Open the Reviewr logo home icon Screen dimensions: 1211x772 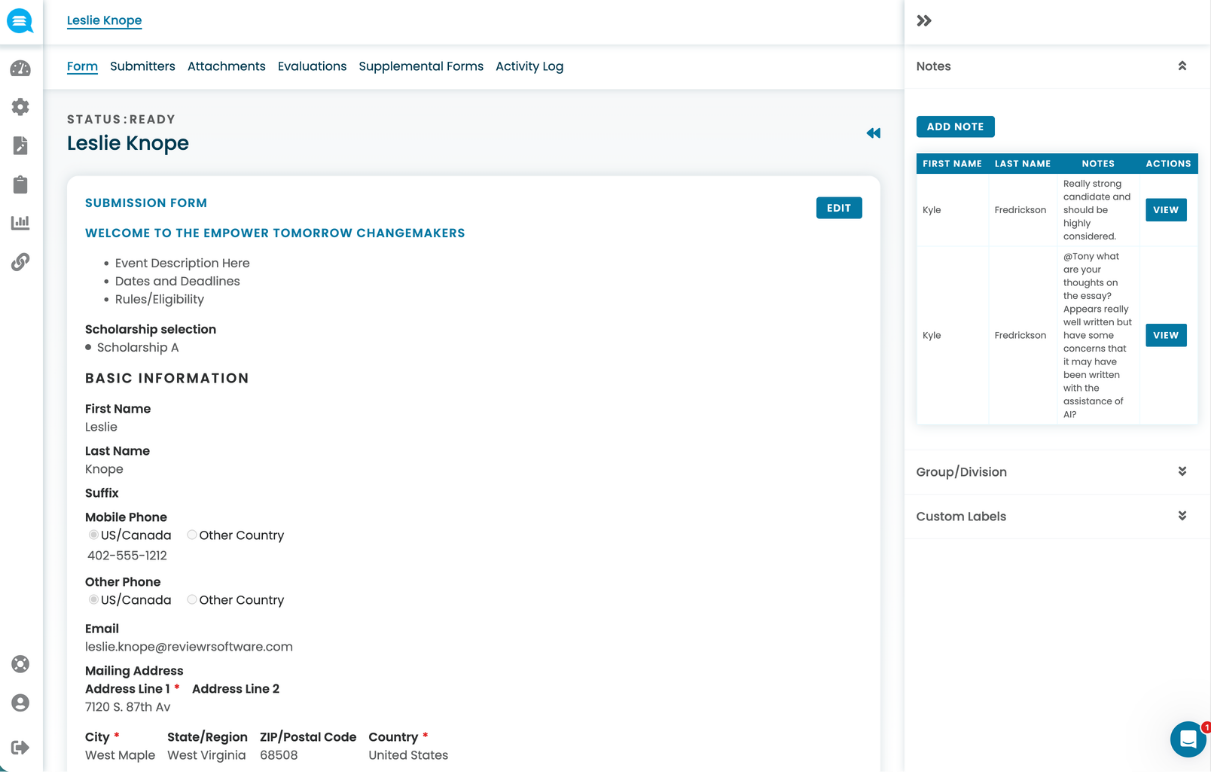click(20, 20)
